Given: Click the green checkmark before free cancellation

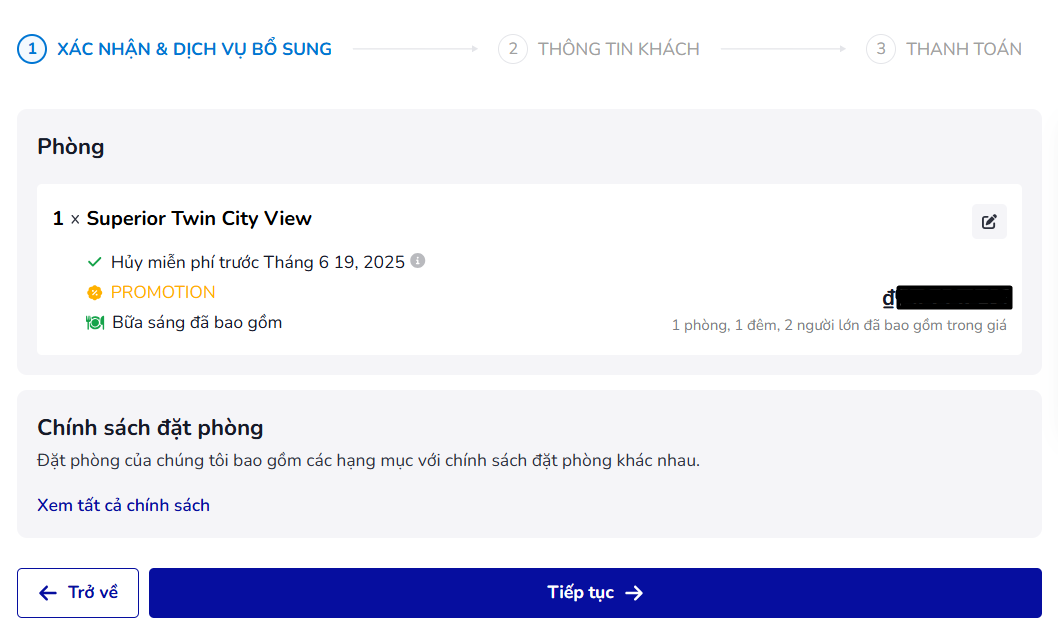Looking at the screenshot, I should [95, 262].
